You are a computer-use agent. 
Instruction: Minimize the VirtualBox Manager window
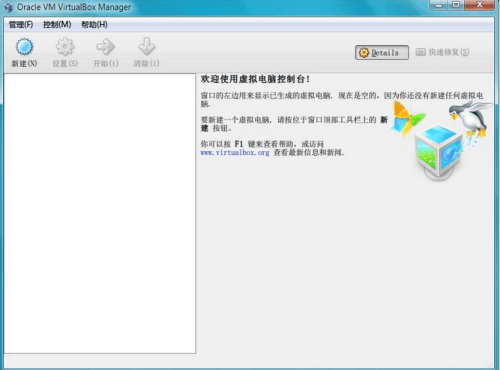tap(439, 5)
